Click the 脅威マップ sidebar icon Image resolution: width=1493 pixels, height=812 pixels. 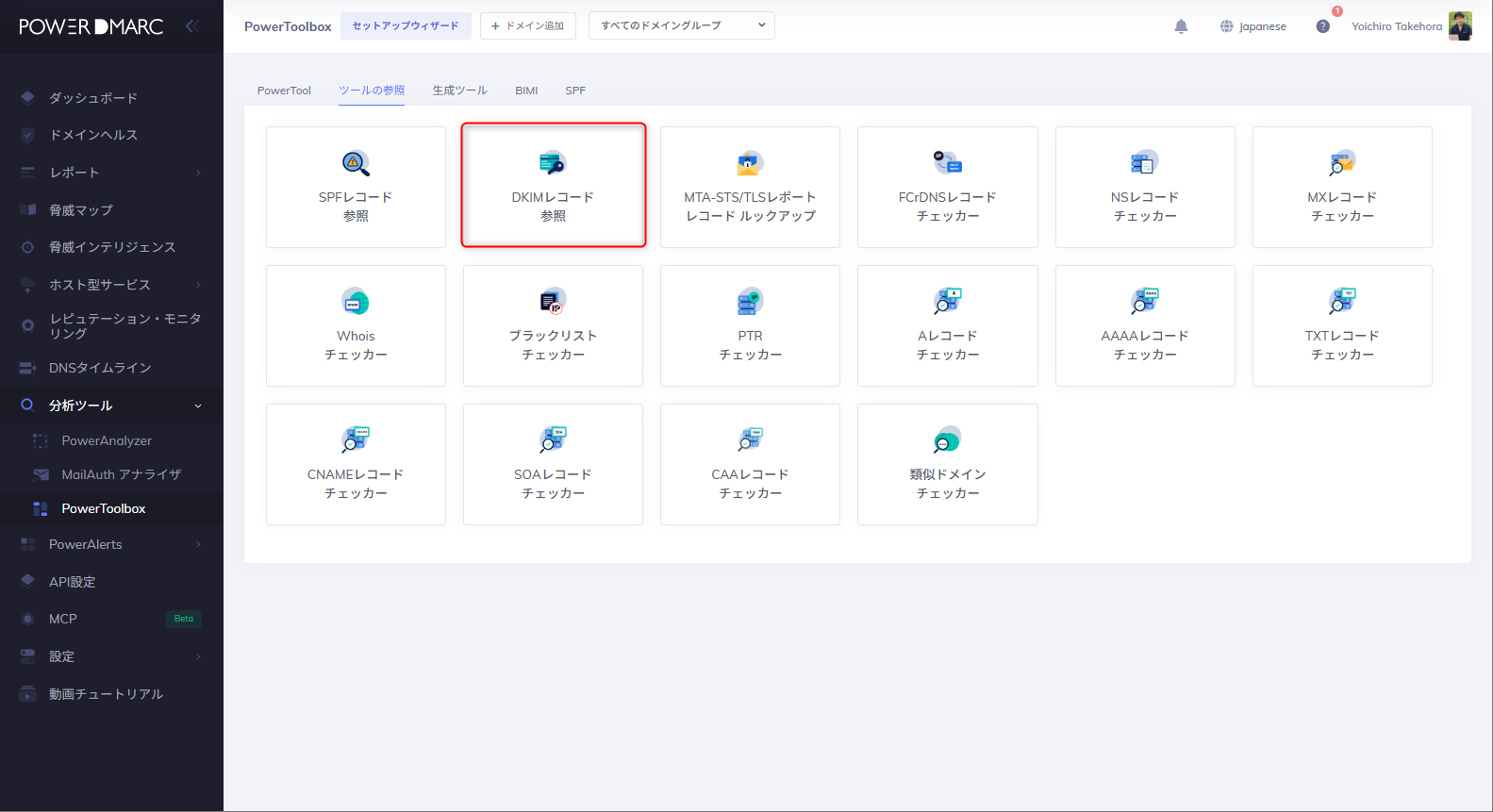27,209
